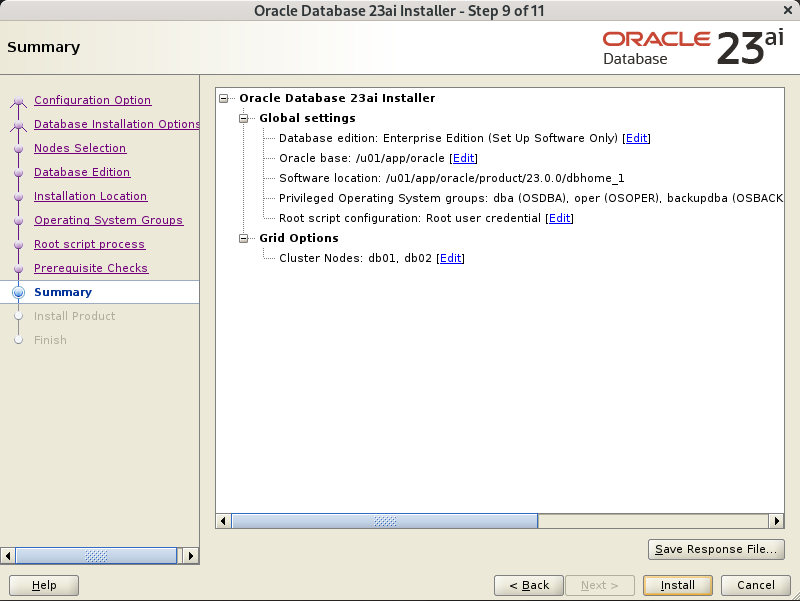Click steps sidebar scroll-right arrow

tap(190, 556)
